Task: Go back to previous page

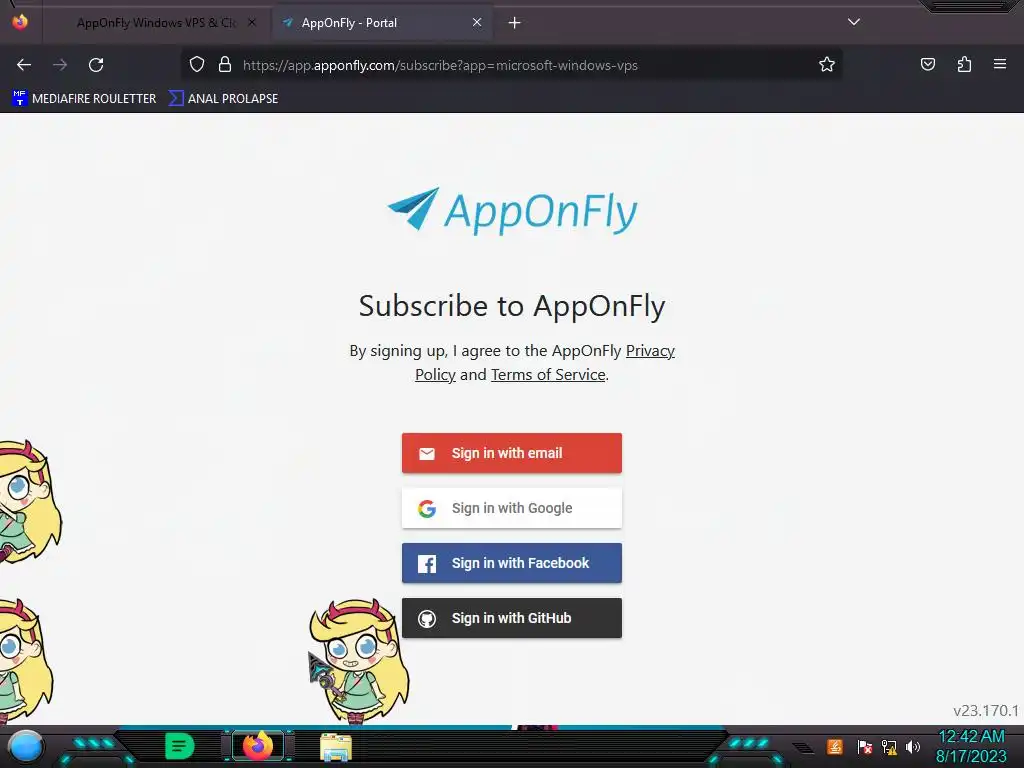Action: pyautogui.click(x=24, y=65)
